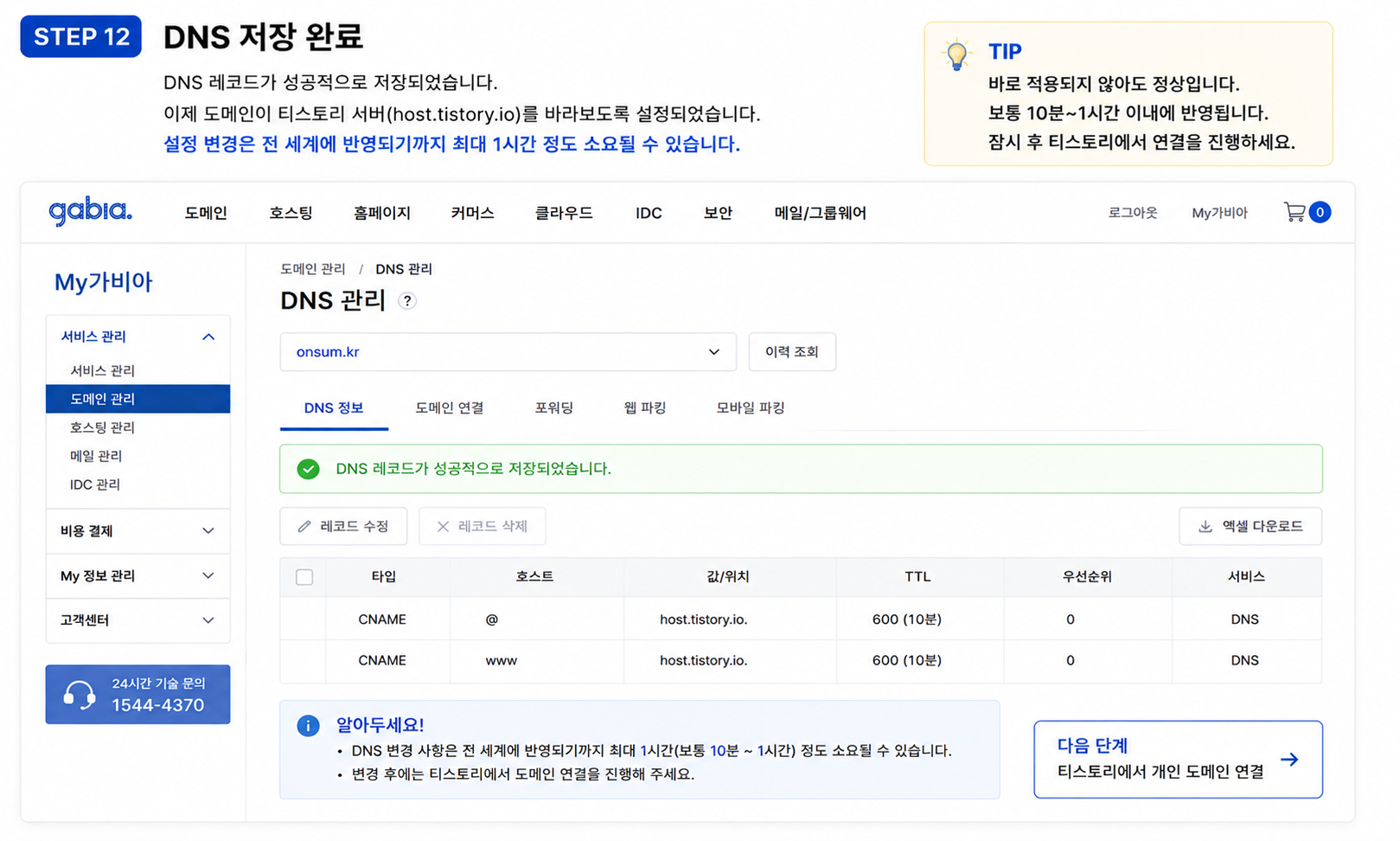The width and height of the screenshot is (1400, 841).
Task: Open the 도메인 top menu
Action: coord(206,213)
